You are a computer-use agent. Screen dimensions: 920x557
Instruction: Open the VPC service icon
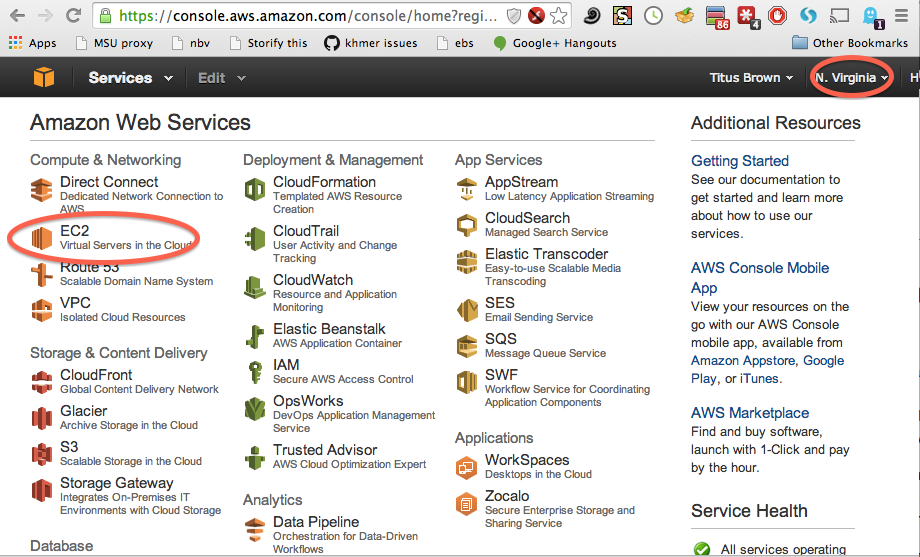tap(42, 310)
